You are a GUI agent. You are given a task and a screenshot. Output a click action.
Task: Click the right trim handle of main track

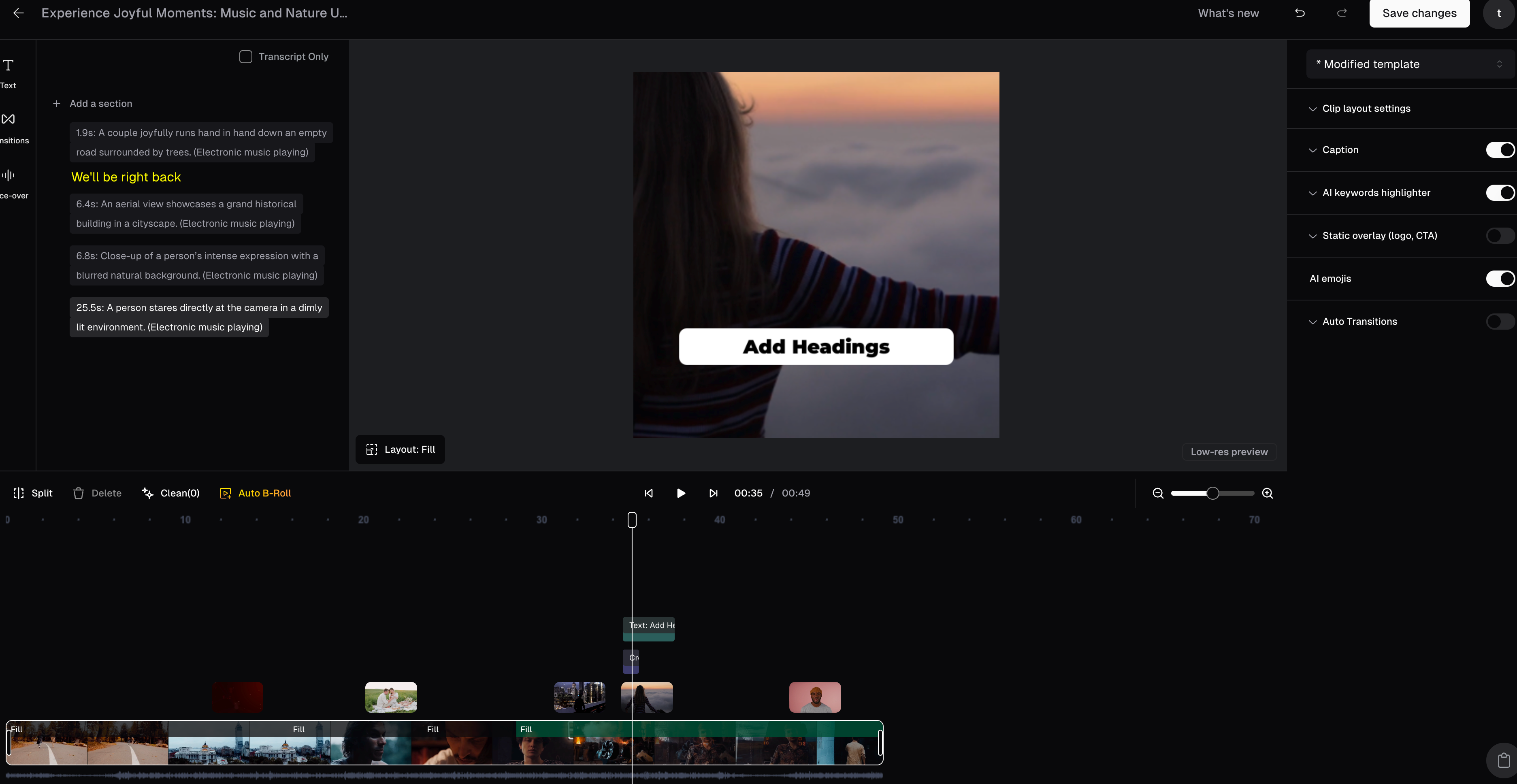[x=880, y=743]
